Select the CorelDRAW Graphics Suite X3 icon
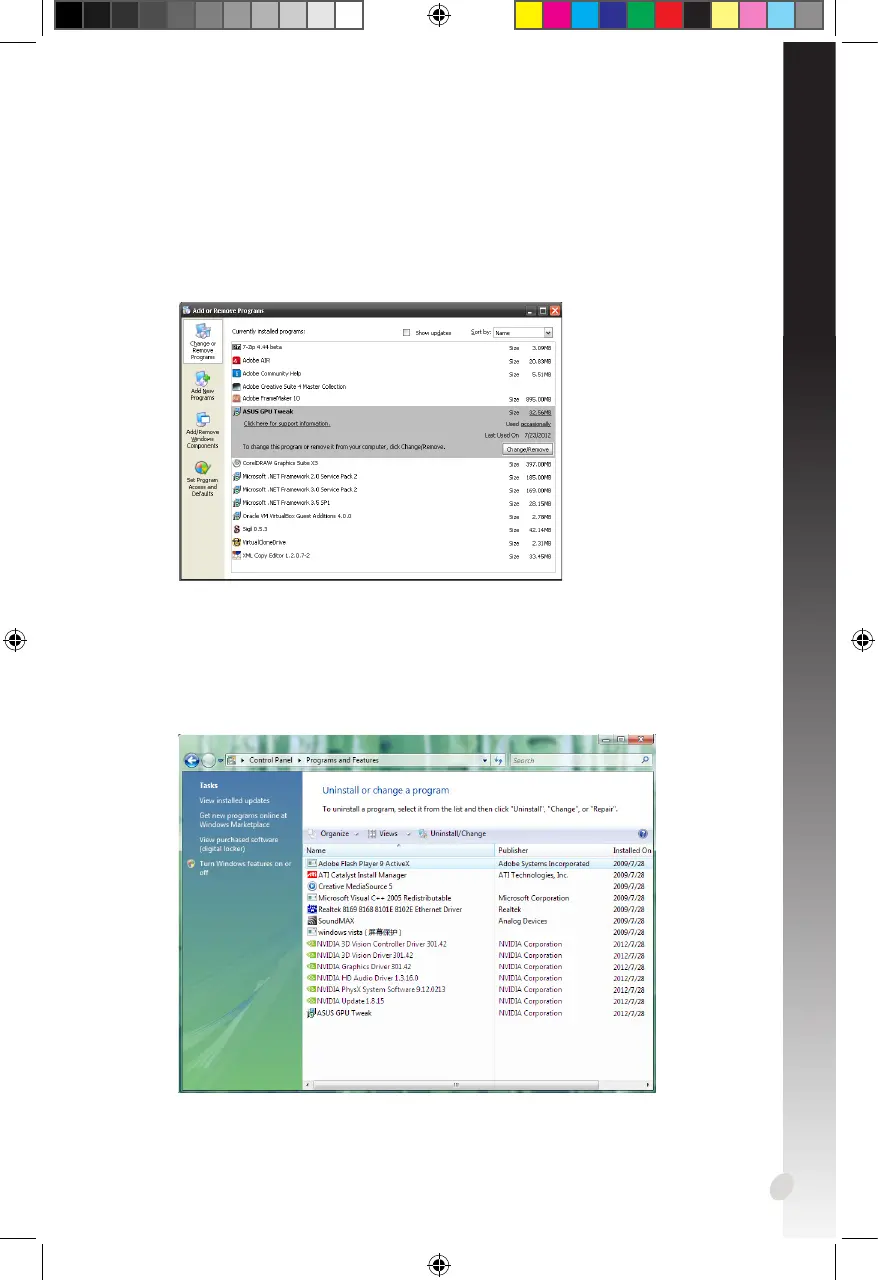The height and width of the screenshot is (1280, 878). tap(237, 463)
